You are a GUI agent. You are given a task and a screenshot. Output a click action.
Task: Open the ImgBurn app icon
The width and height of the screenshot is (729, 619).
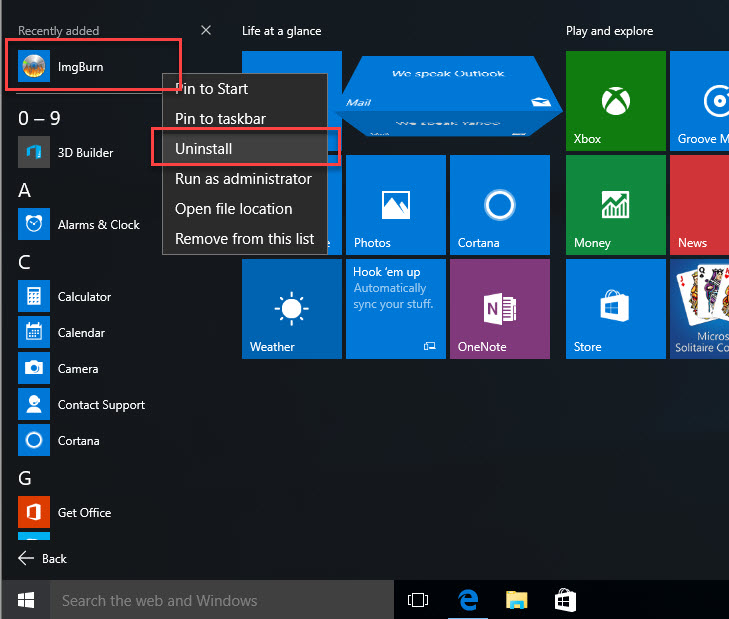tap(34, 66)
